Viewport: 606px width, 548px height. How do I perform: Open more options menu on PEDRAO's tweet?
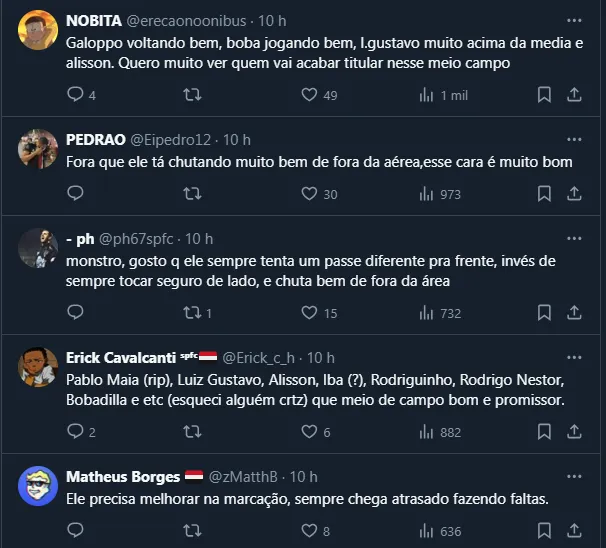[x=574, y=139]
